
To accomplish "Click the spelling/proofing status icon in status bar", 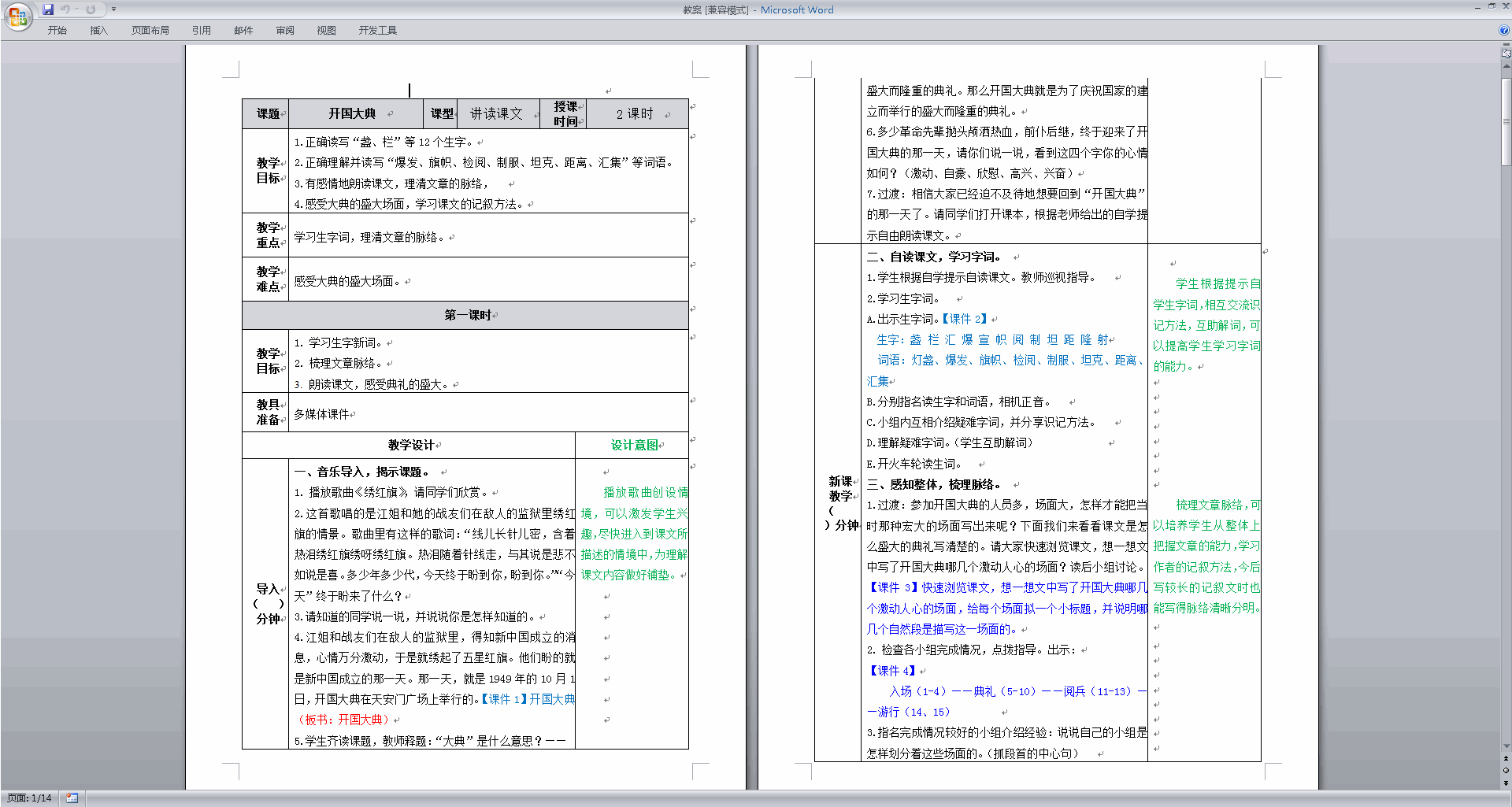I will coord(72,798).
